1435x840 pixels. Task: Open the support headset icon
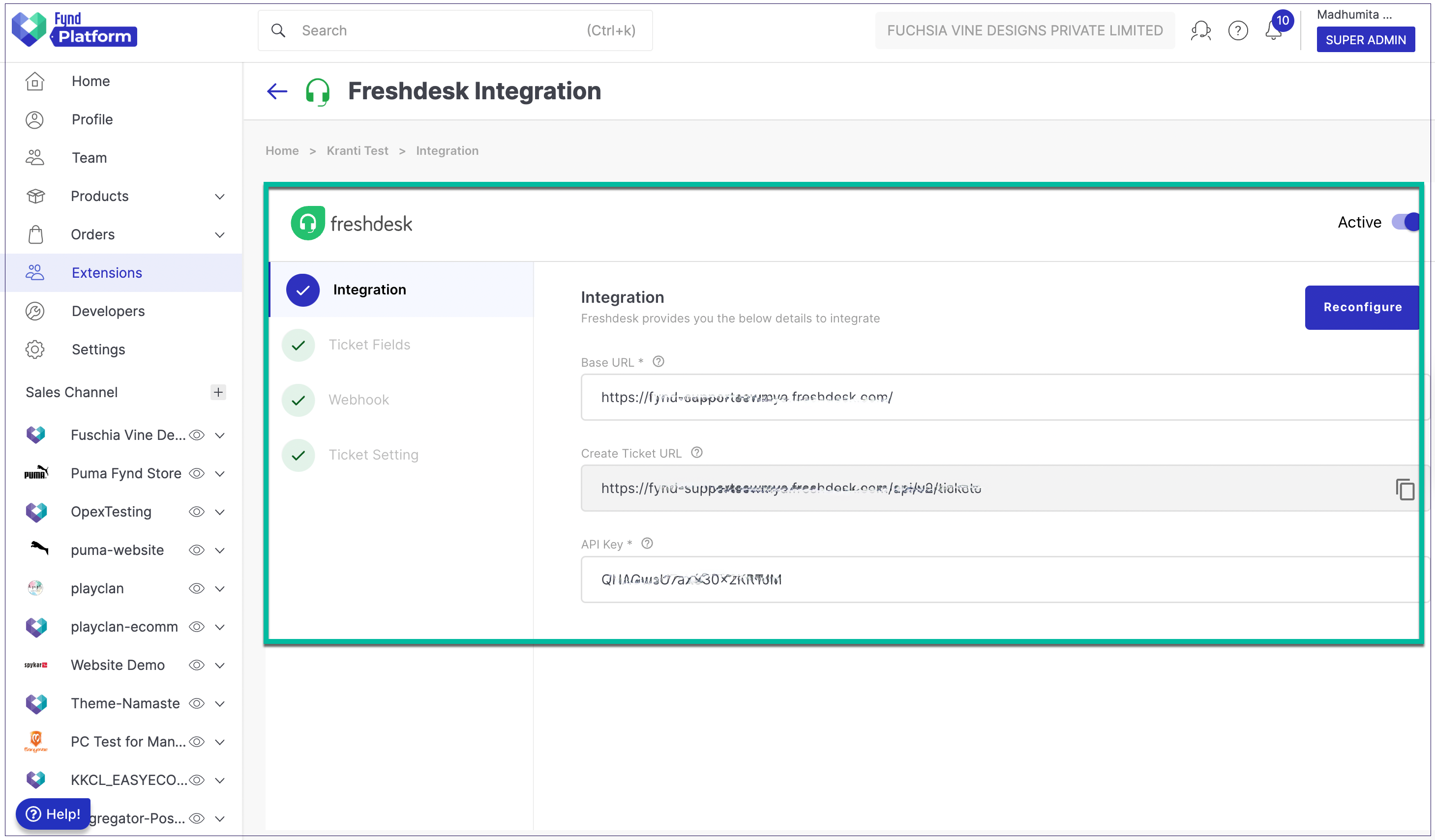(1200, 30)
